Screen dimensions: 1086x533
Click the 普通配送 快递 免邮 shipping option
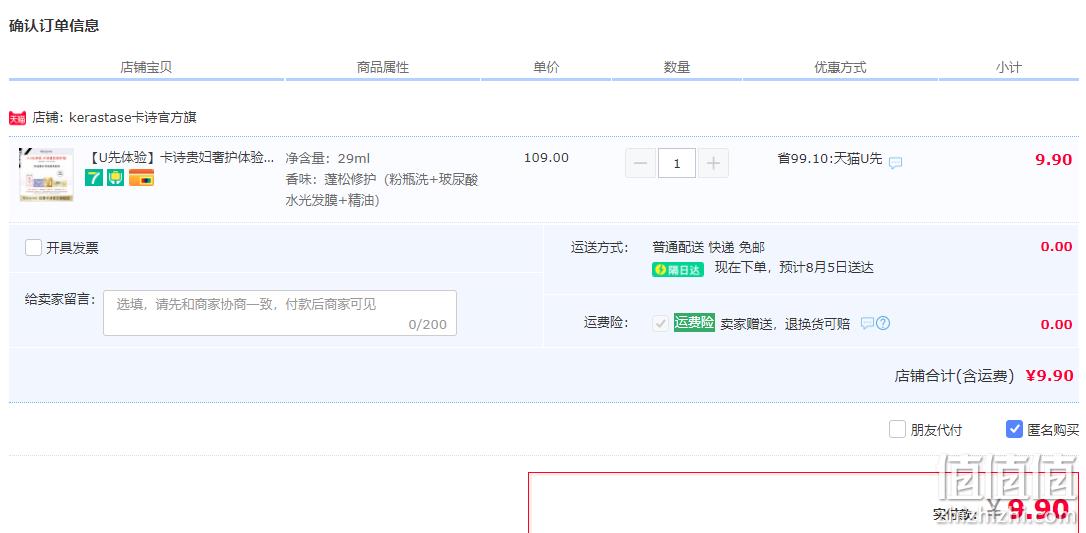(x=709, y=247)
